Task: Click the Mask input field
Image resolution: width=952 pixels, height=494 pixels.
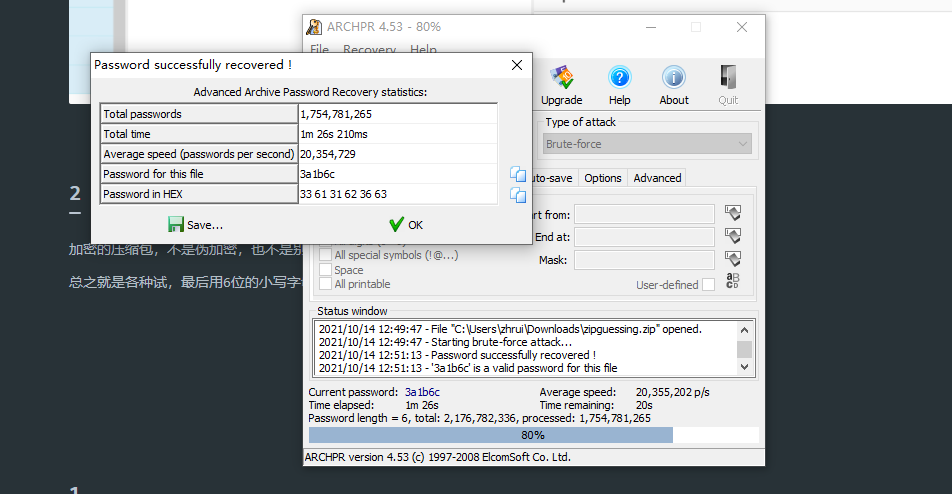Action: (644, 260)
